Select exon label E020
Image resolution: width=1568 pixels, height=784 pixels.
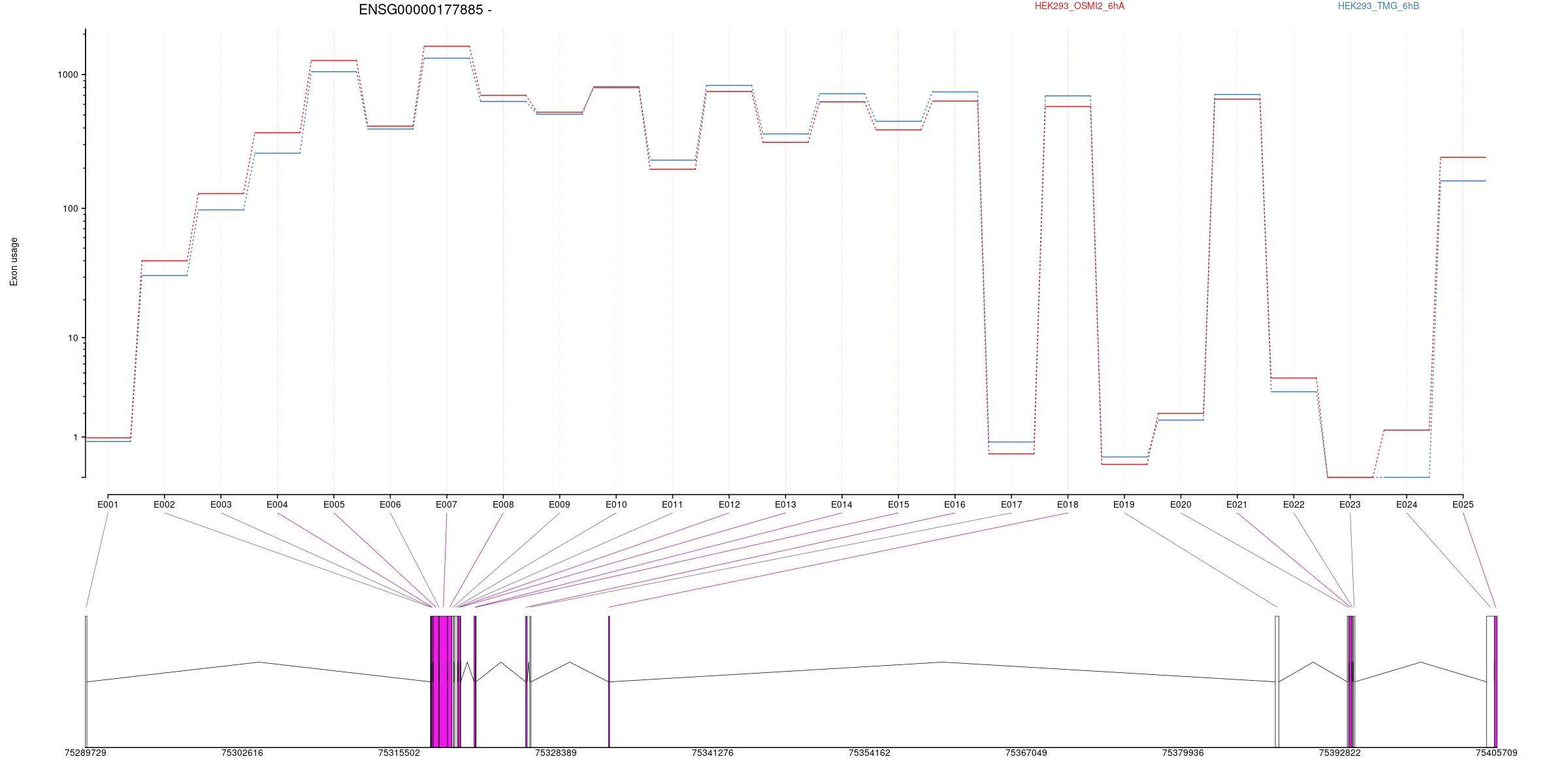1181,504
